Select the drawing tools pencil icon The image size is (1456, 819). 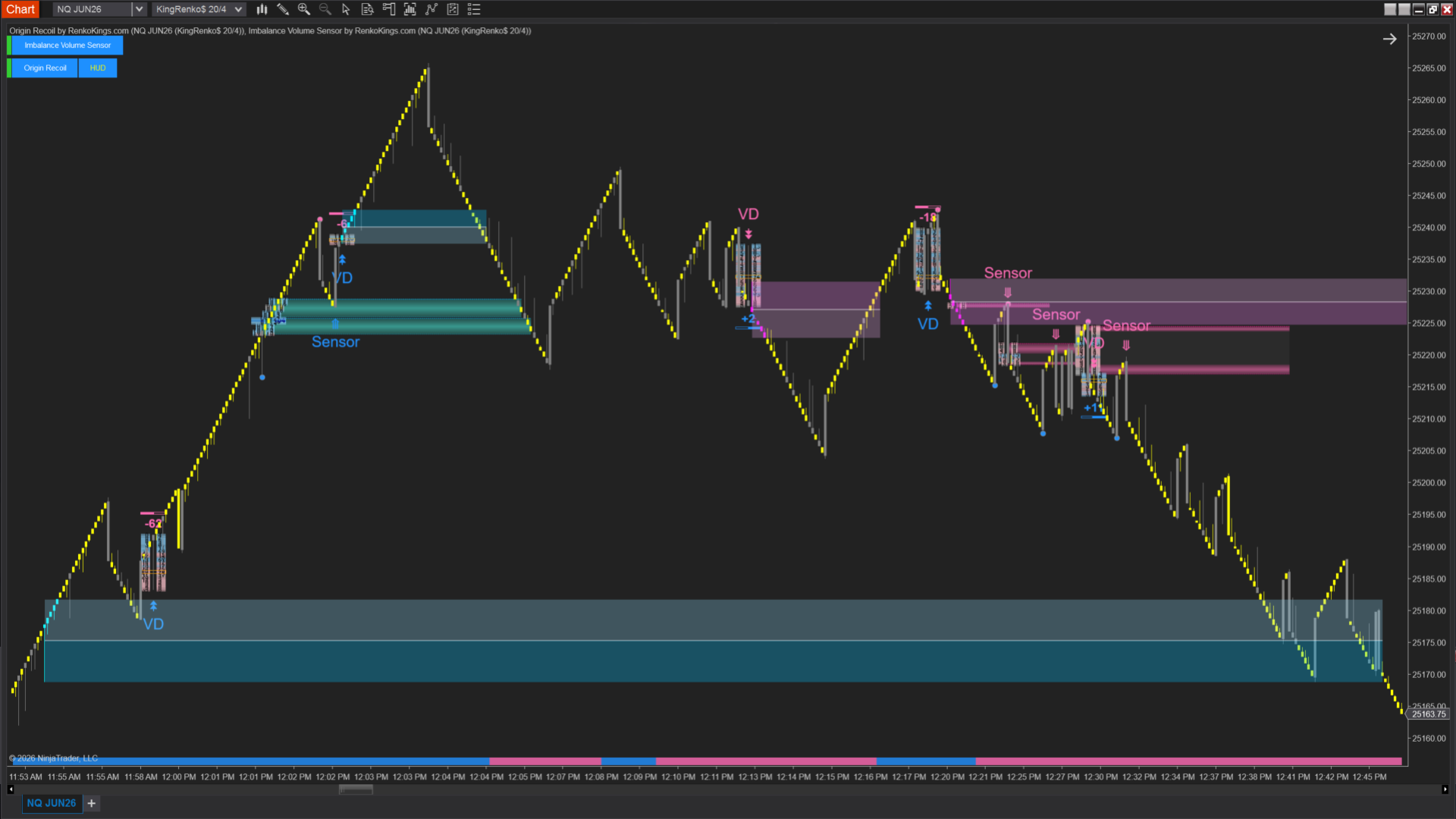283,9
